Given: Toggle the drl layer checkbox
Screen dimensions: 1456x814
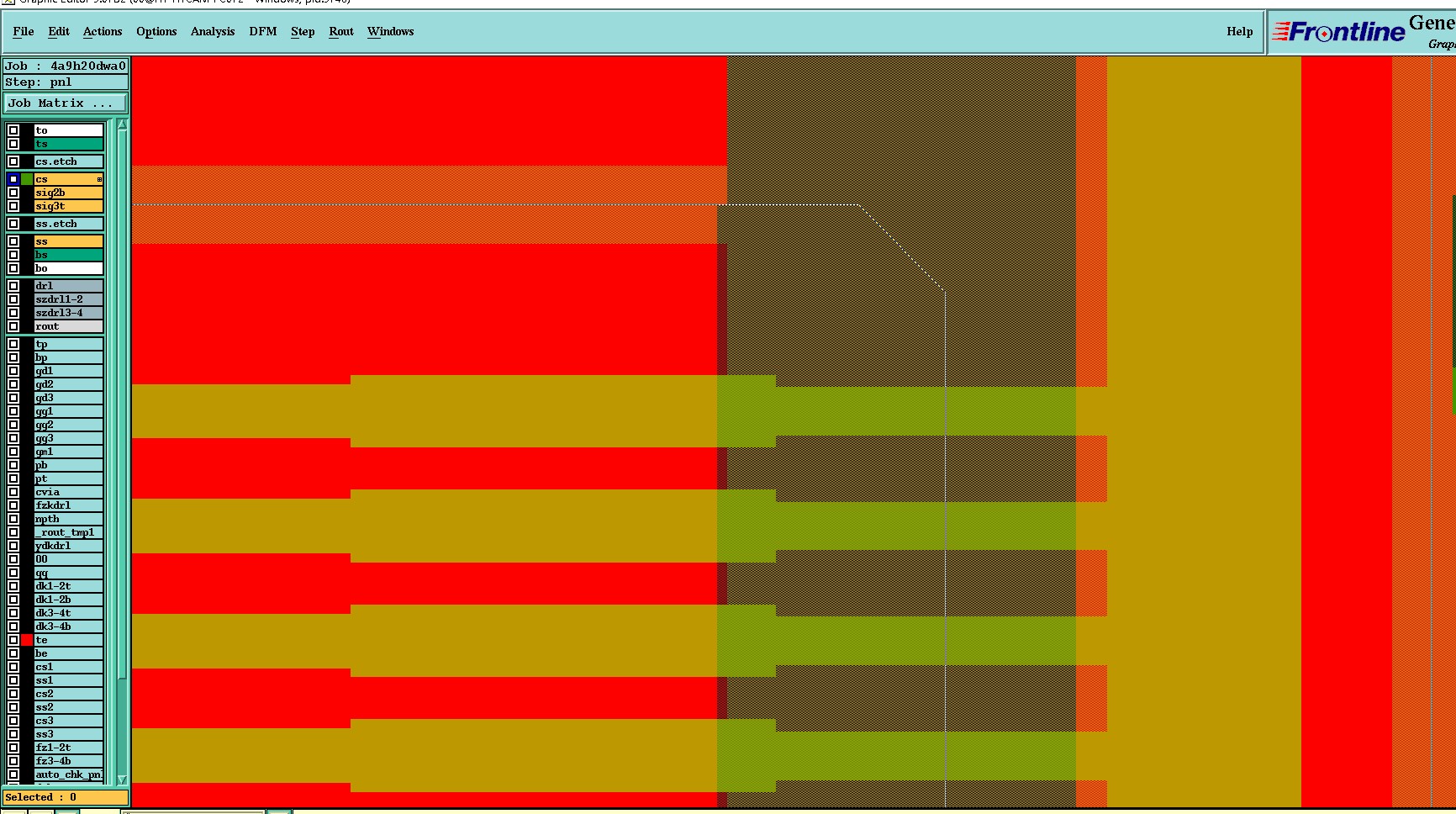Looking at the screenshot, I should pos(13,286).
